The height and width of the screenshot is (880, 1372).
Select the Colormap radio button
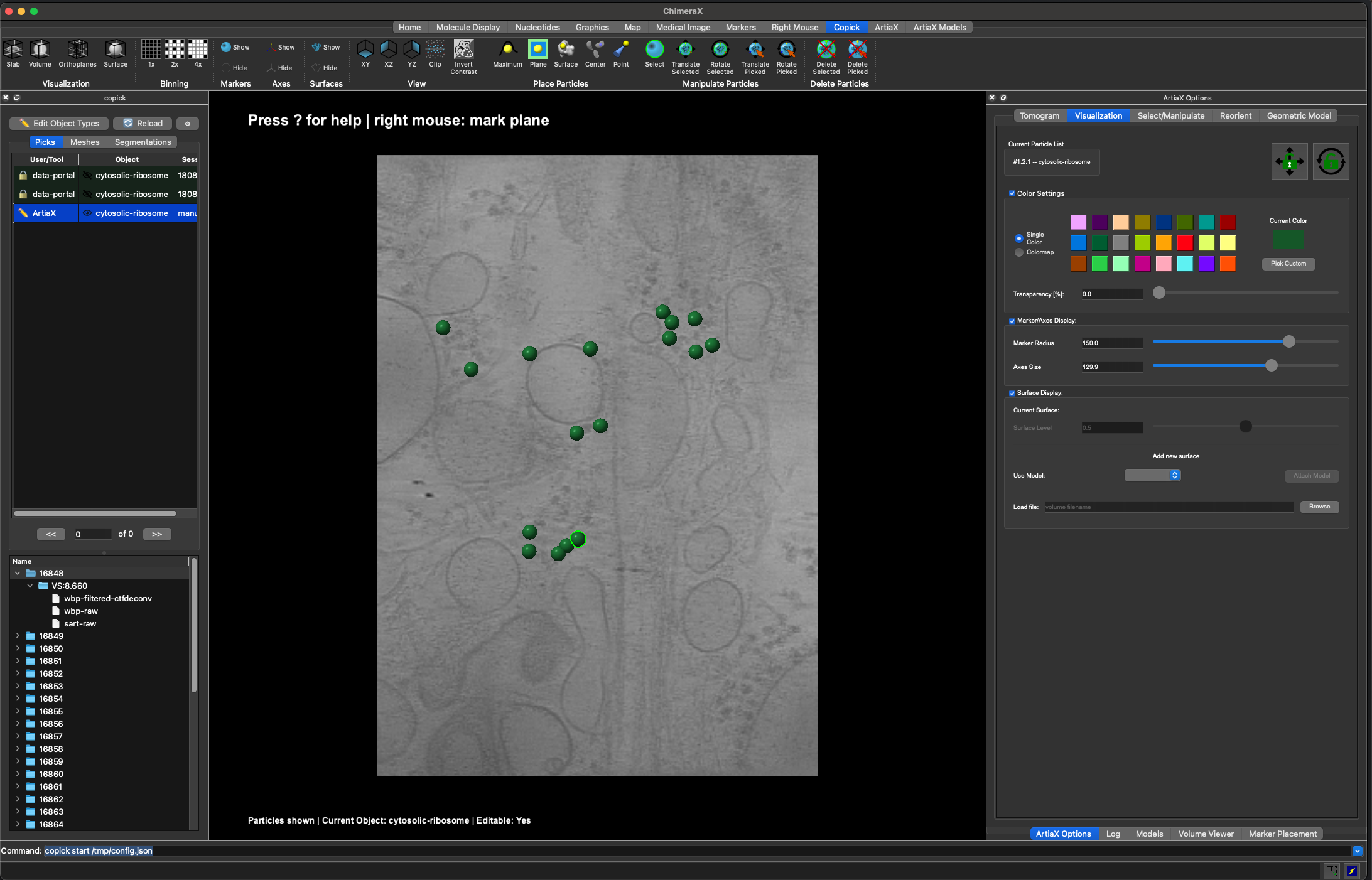[x=1019, y=252]
